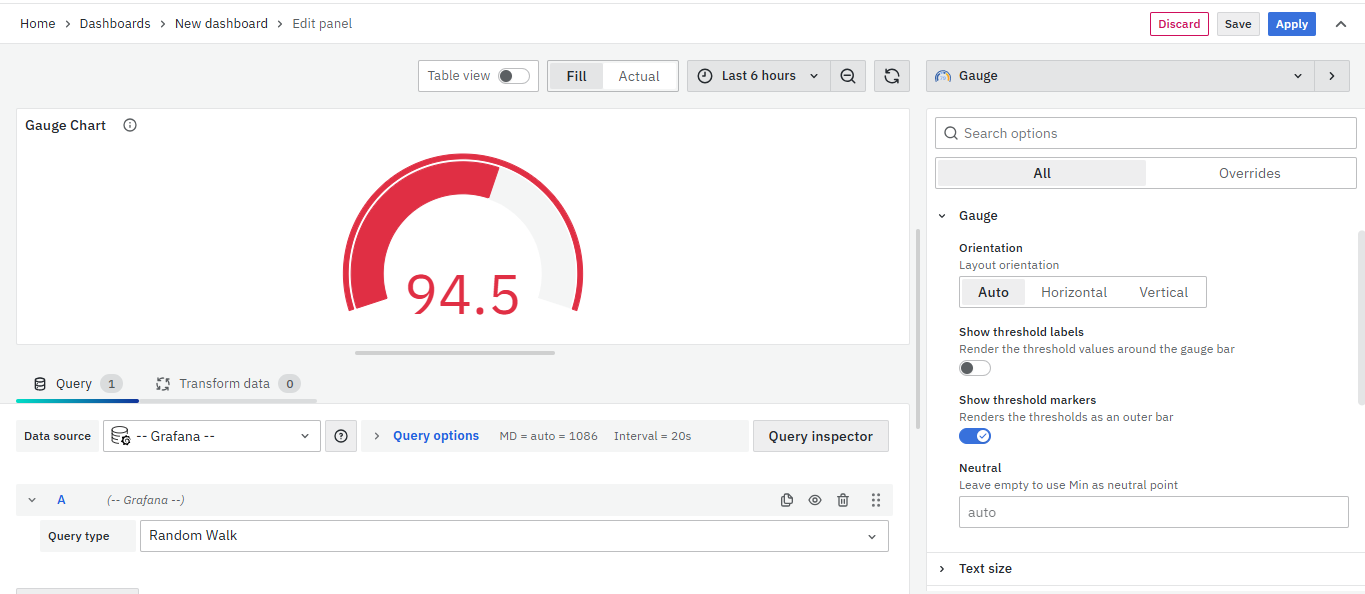Click the Gauge Chart info icon

130,126
